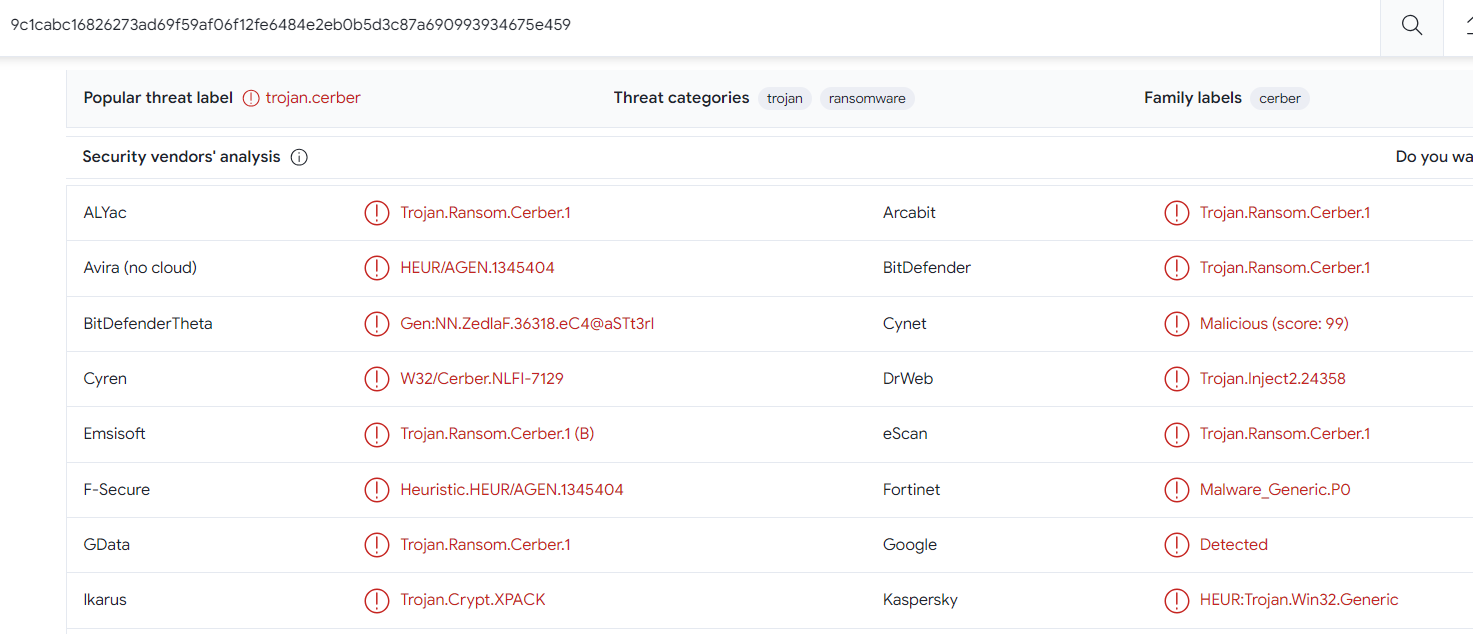Image resolution: width=1473 pixels, height=634 pixels.
Task: Click GData detection alert icon
Action: click(x=376, y=545)
